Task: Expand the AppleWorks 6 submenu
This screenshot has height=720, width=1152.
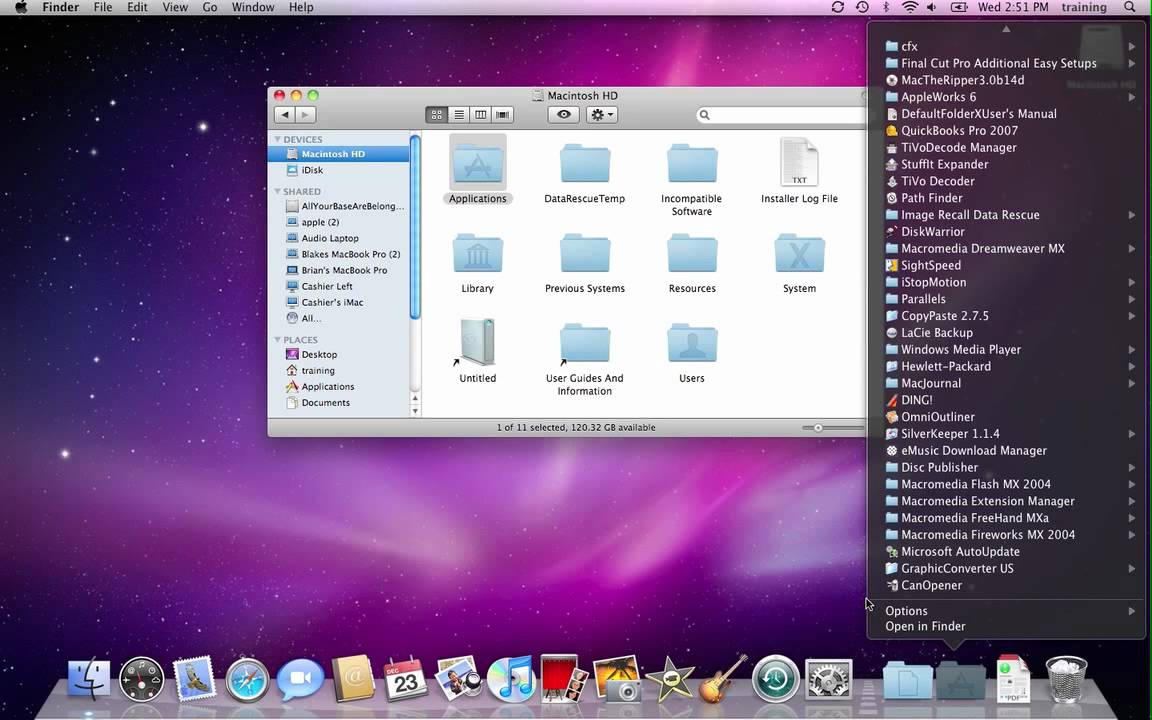Action: (x=1132, y=97)
